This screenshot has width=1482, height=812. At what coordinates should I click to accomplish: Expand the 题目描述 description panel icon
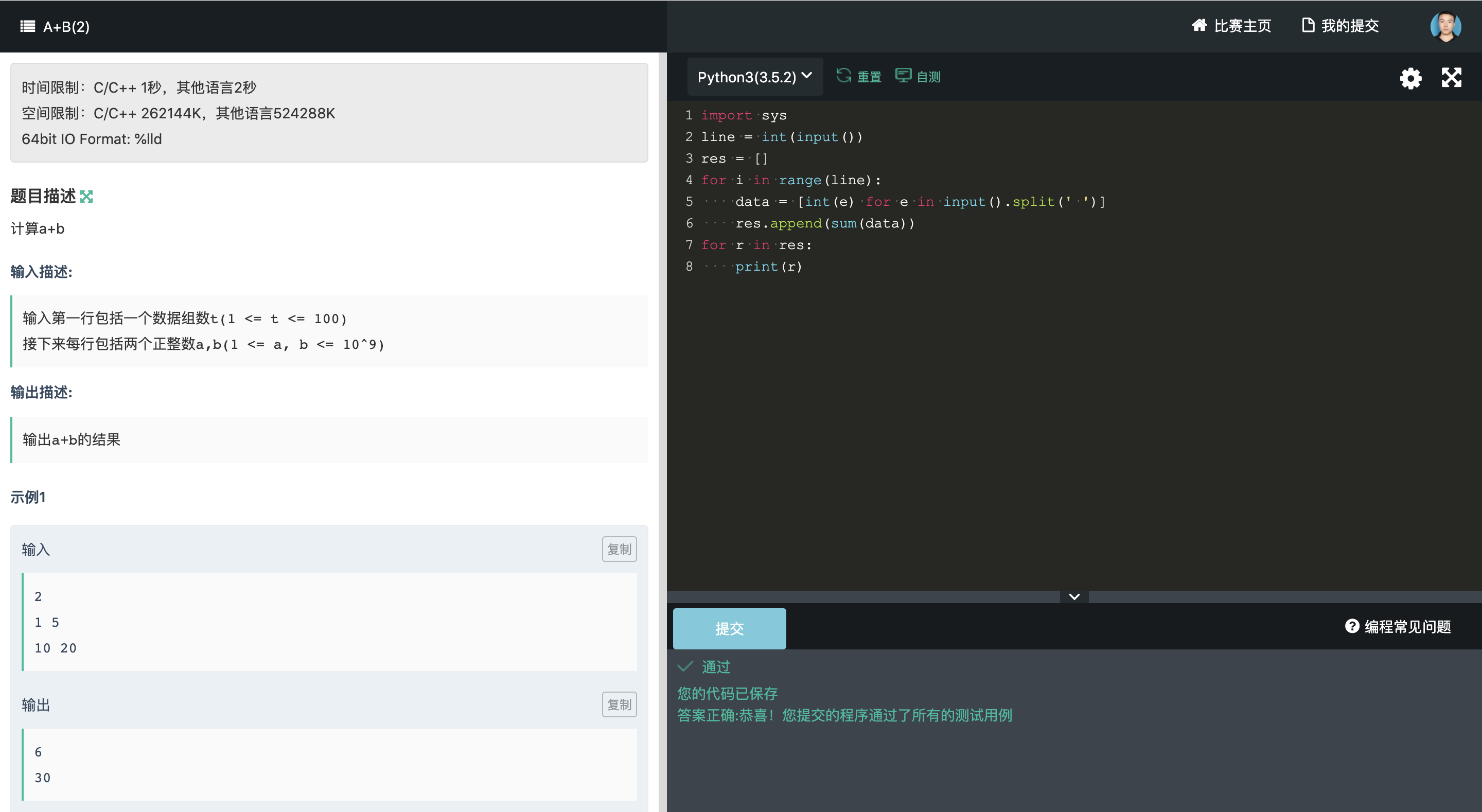click(x=86, y=197)
